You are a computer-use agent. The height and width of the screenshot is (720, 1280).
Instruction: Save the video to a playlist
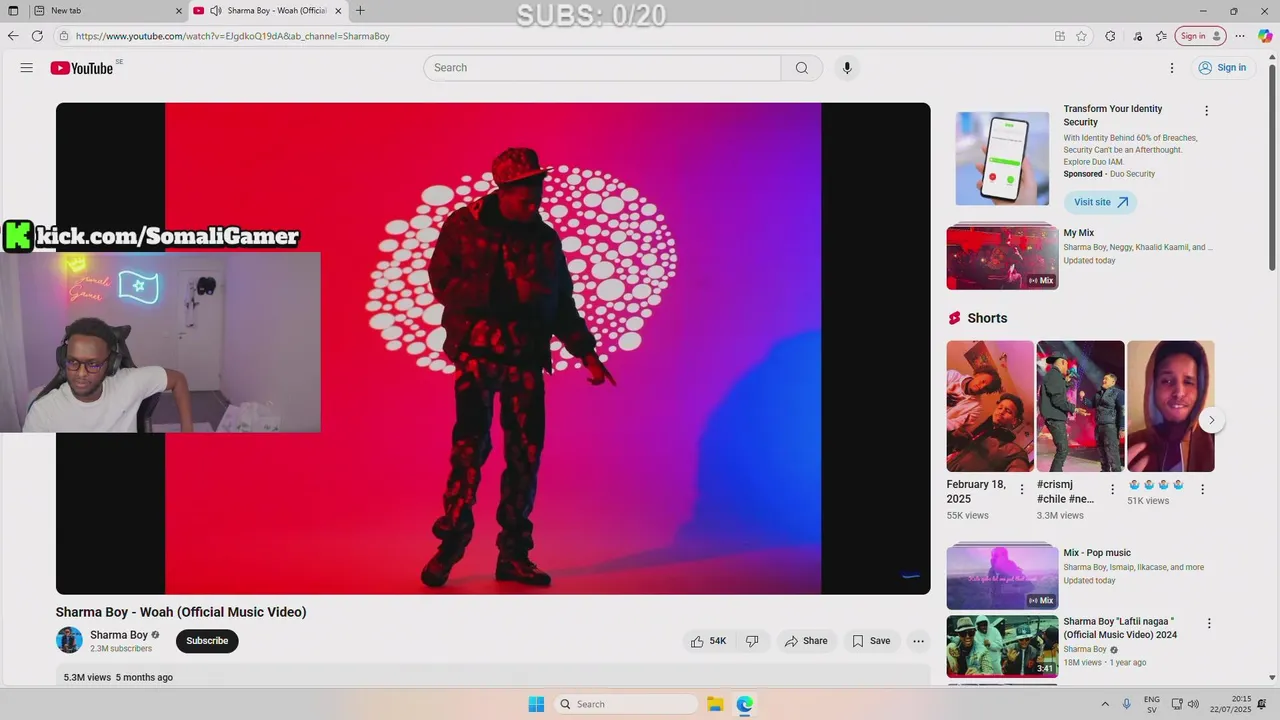pos(870,641)
